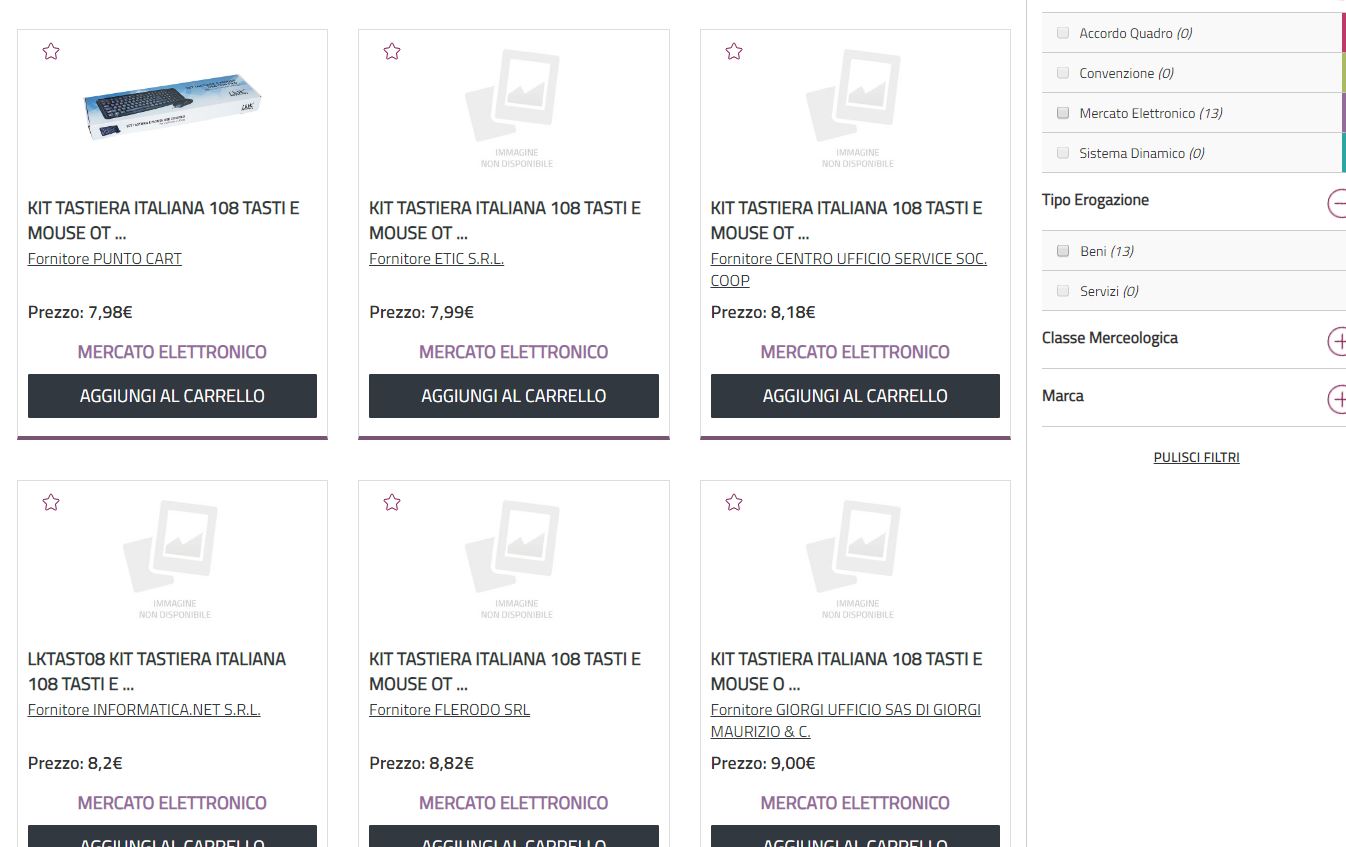Click MERCATO ELETTRONICO label on PUNTO CART card
This screenshot has height=847, width=1346.
172,352
